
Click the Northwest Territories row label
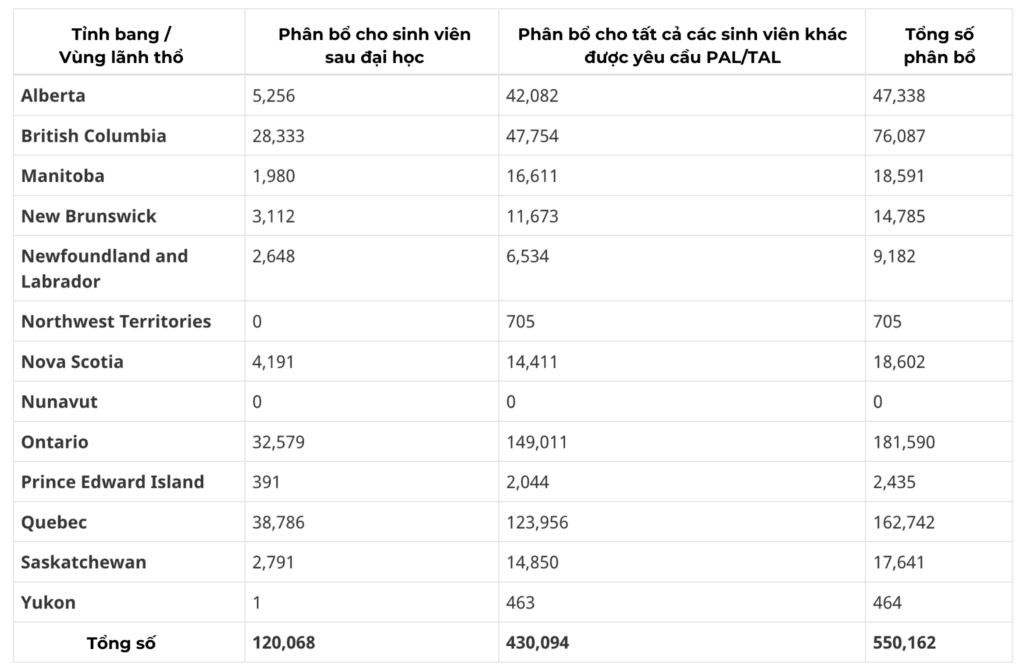click(116, 321)
